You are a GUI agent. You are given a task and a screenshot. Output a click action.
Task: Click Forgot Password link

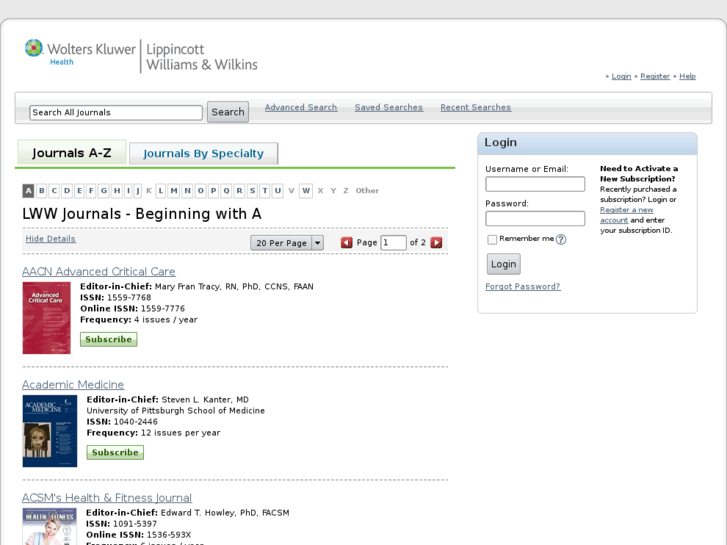tap(523, 287)
